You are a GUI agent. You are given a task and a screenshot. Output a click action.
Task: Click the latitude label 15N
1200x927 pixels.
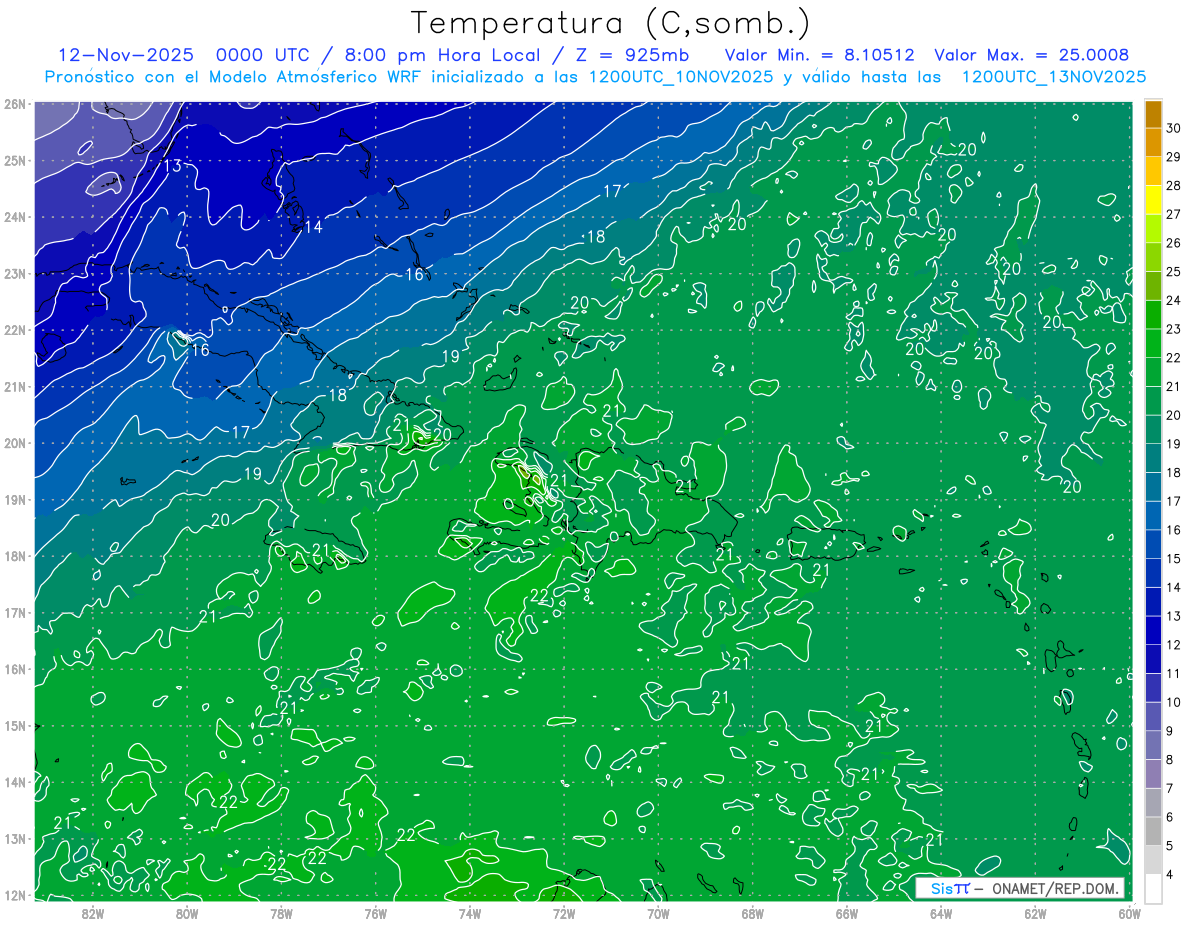point(14,726)
